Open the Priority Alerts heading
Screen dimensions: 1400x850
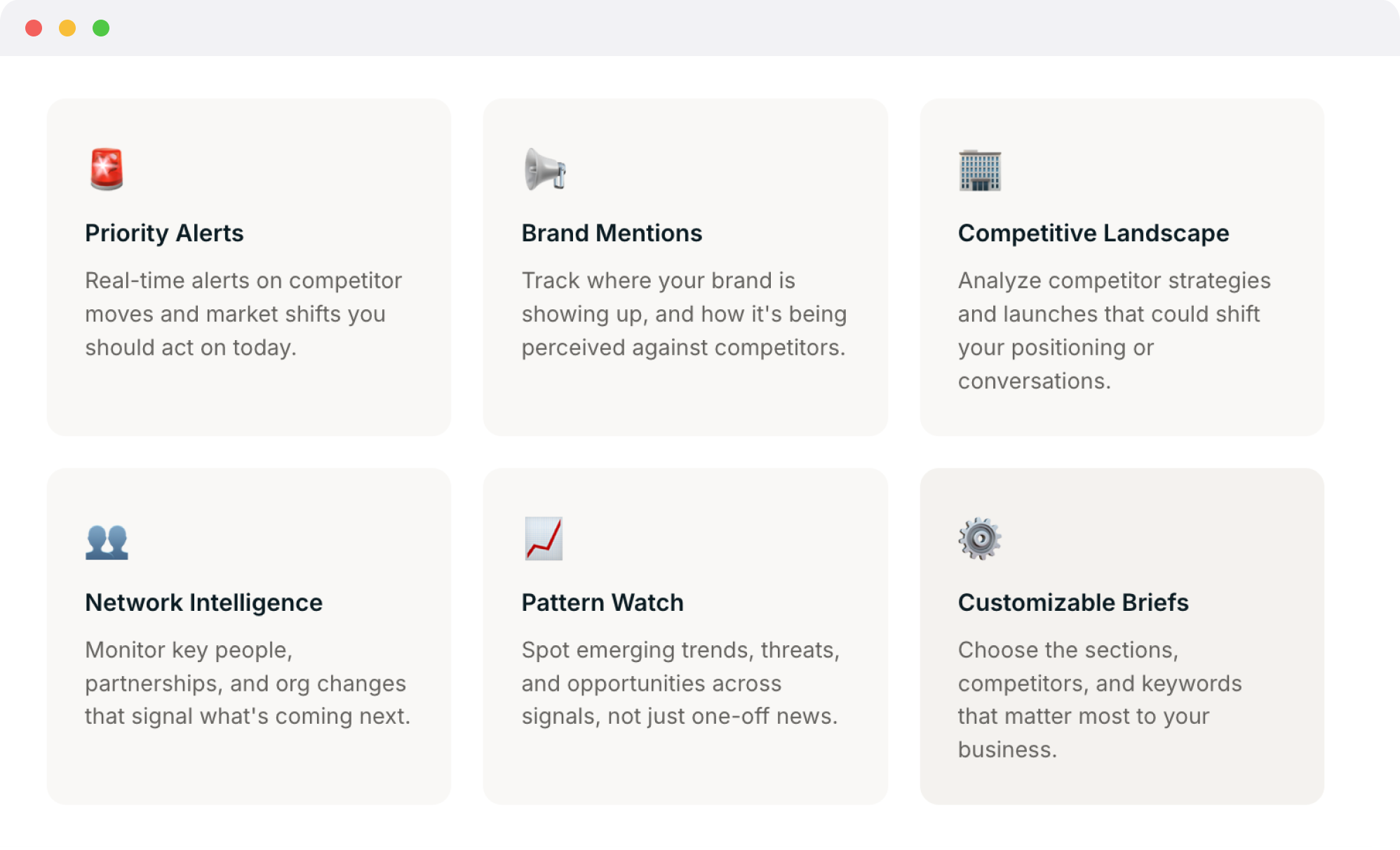164,233
